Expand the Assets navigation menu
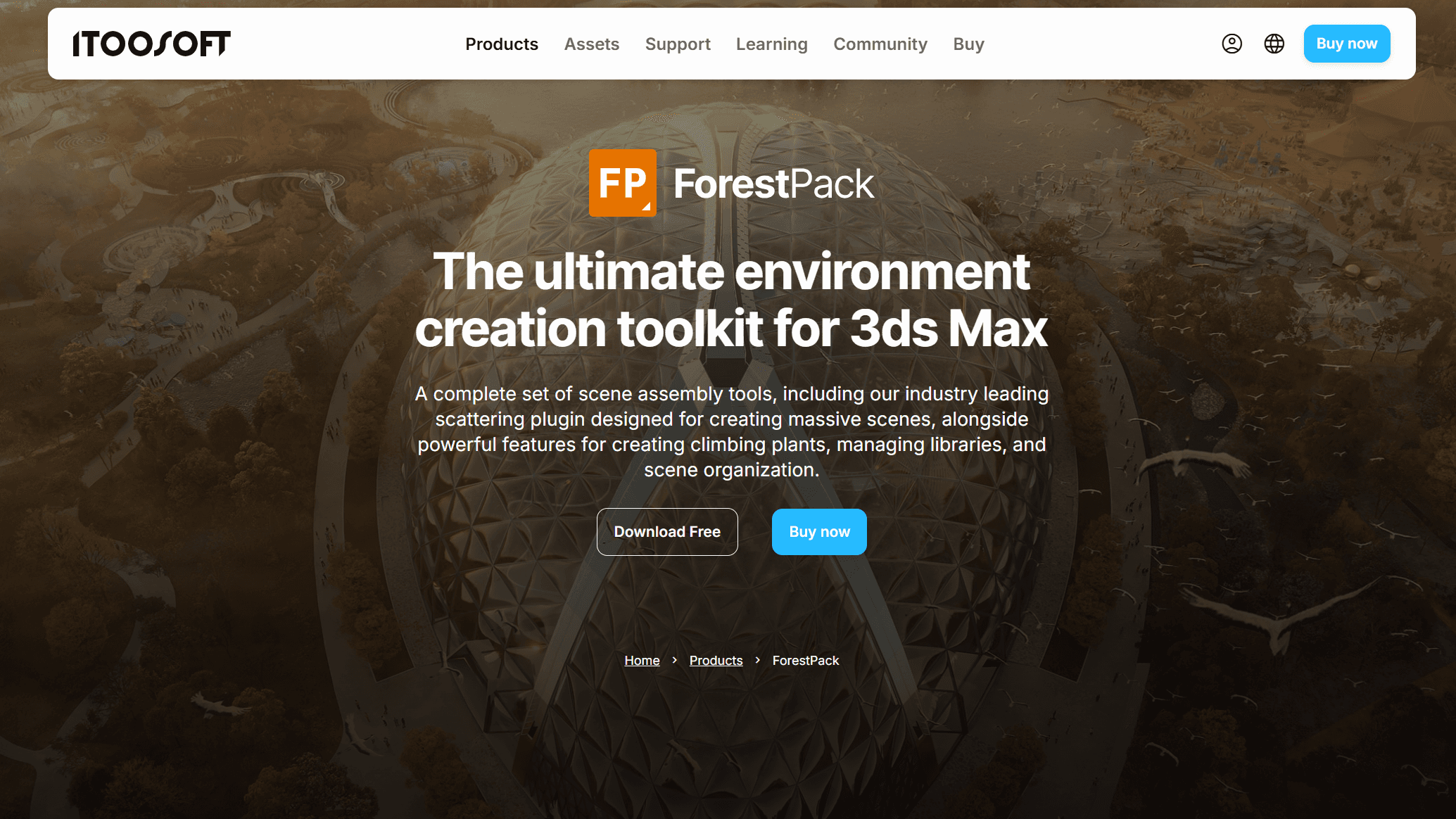Image resolution: width=1456 pixels, height=819 pixels. [x=592, y=44]
